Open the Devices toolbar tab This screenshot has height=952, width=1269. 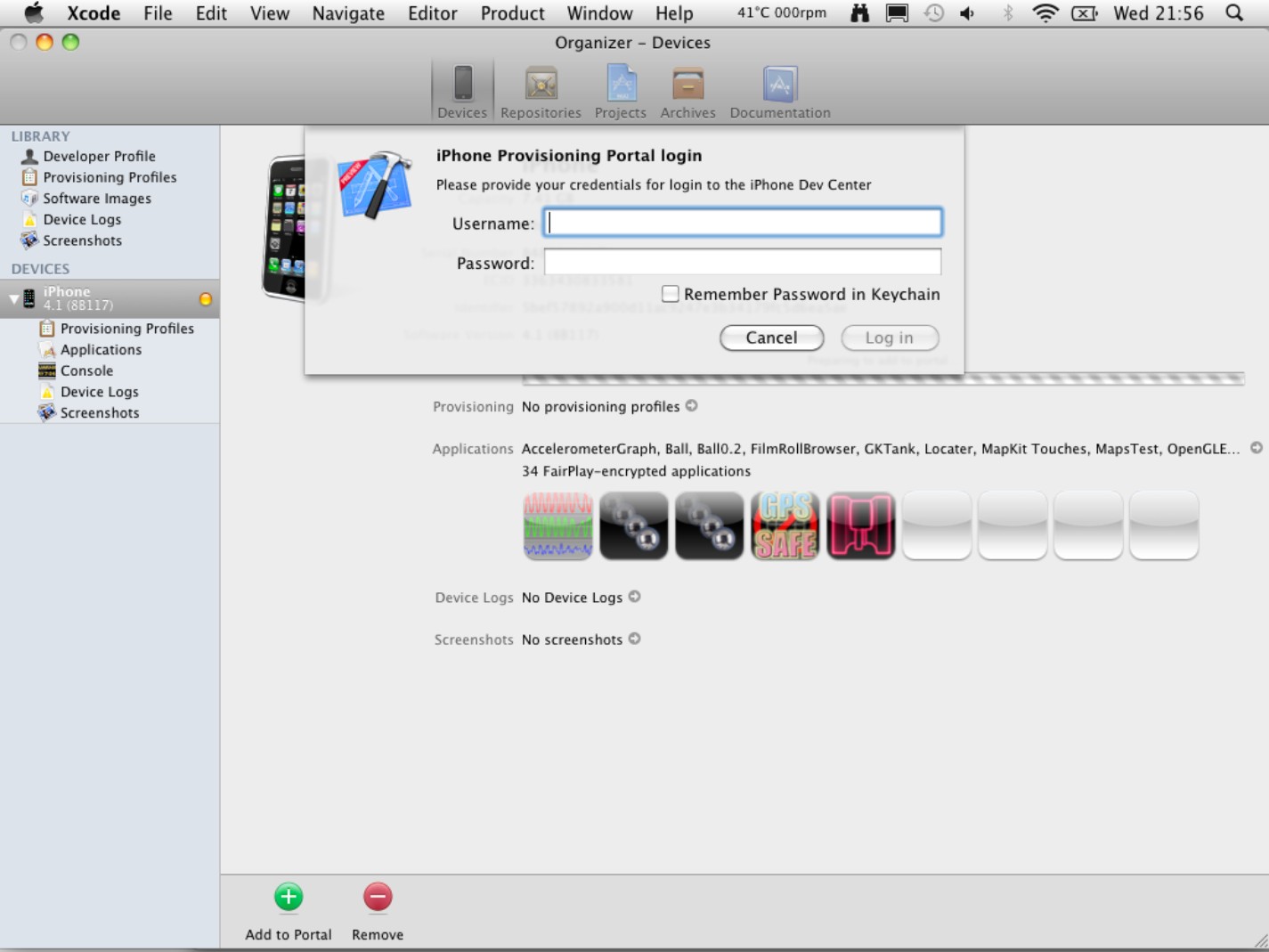(x=462, y=91)
